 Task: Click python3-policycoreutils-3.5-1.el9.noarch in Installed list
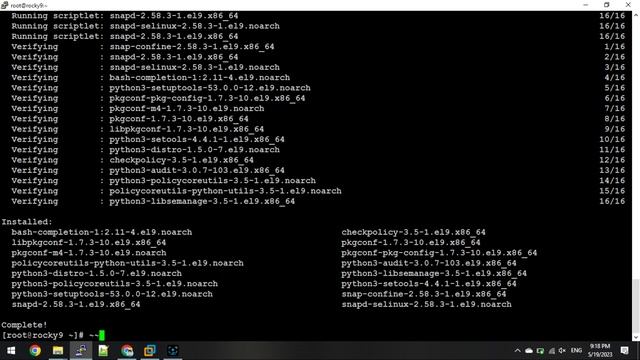point(115,284)
